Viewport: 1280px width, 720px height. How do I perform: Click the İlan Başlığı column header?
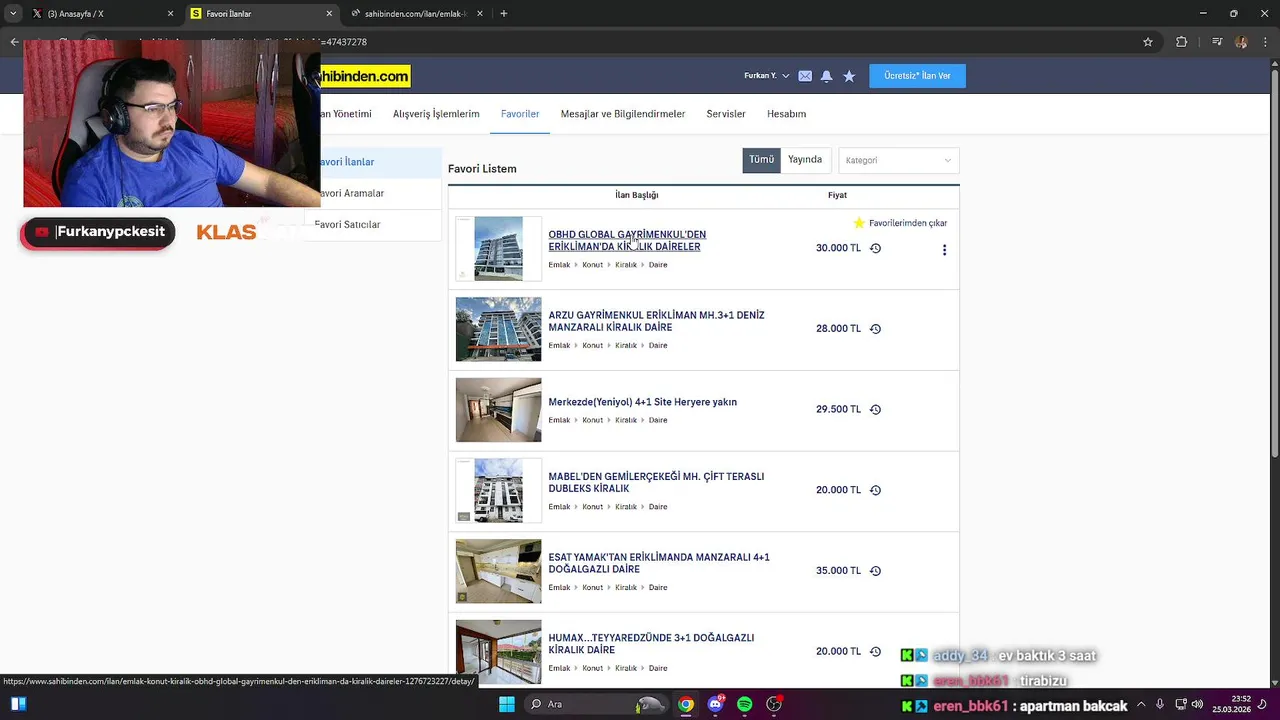tap(637, 195)
